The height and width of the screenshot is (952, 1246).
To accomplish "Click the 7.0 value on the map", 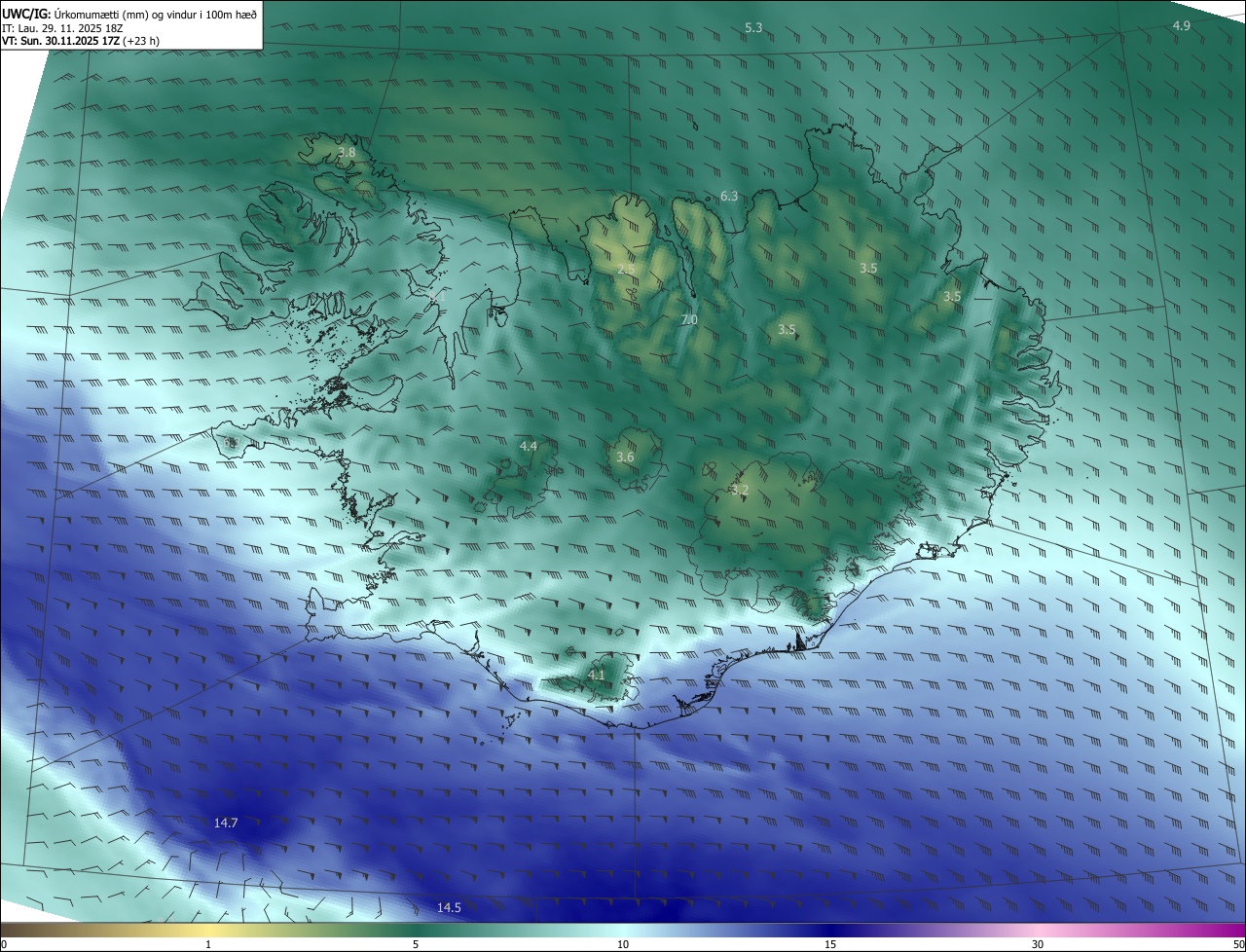I will coord(689,320).
